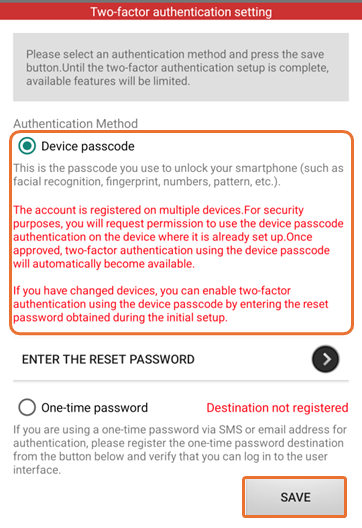Click the red multiple devices warning text
The height and width of the screenshot is (528, 362).
pyautogui.click(x=178, y=237)
